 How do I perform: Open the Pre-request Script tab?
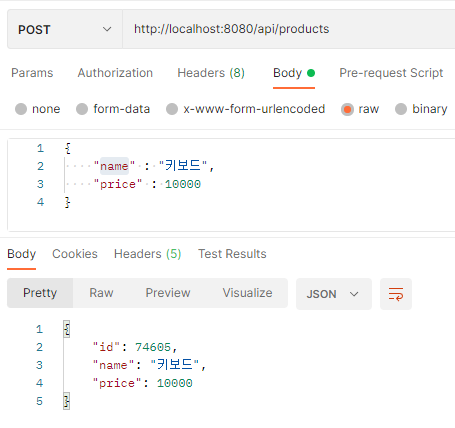(391, 73)
